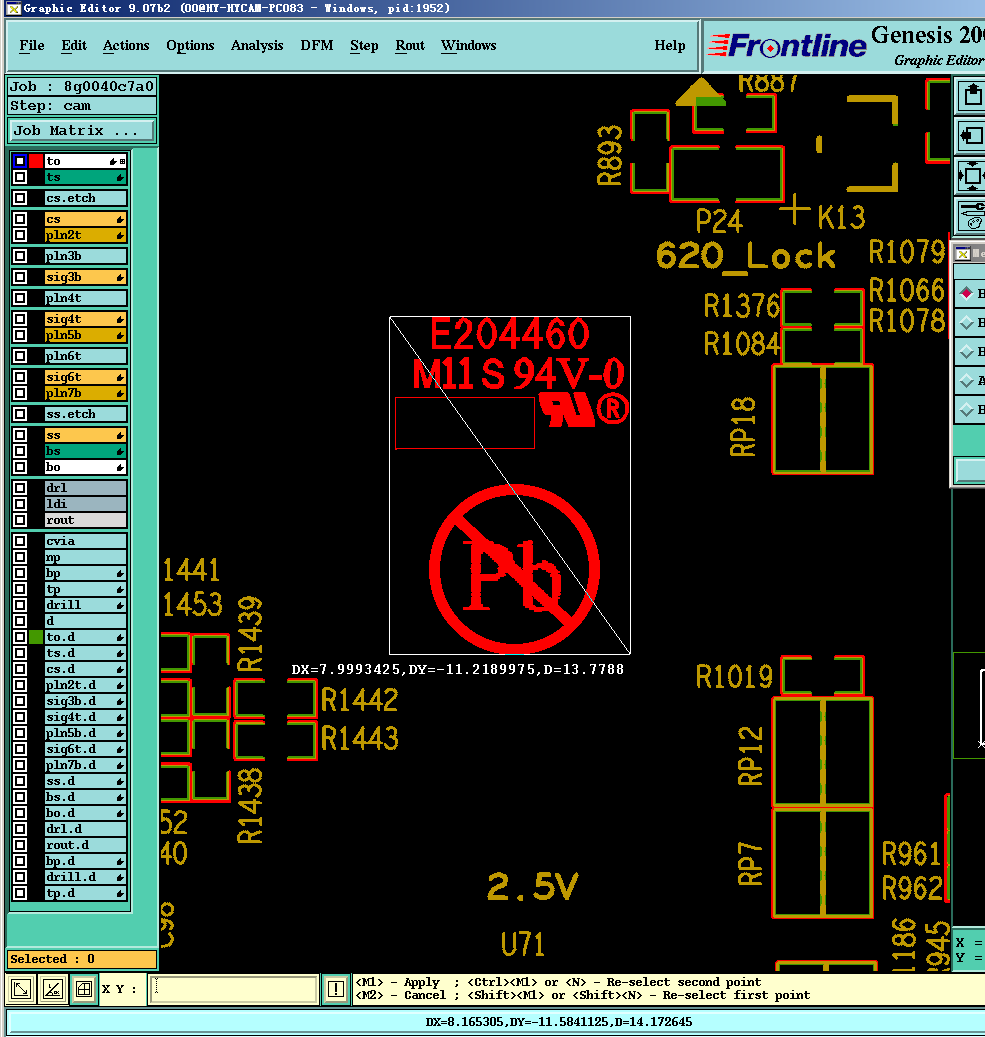Click the exclamation mark alert icon
The image size is (985, 1037).
[335, 989]
